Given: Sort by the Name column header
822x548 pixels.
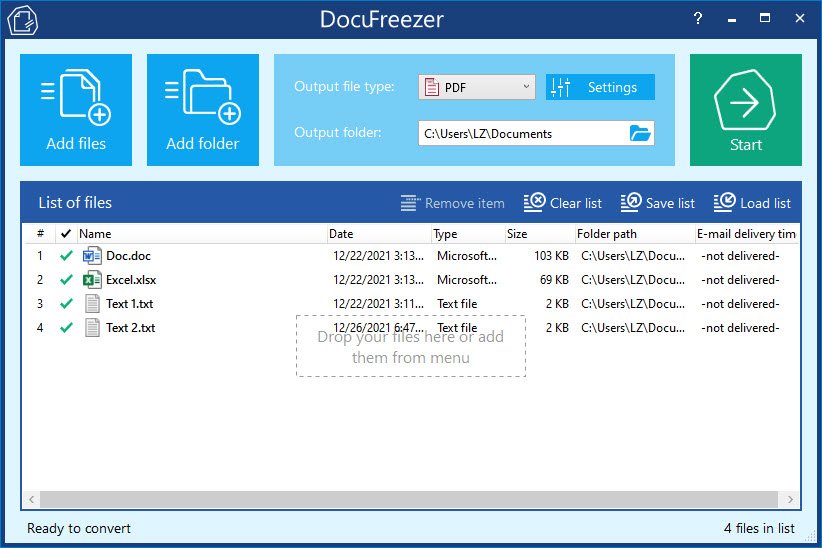Looking at the screenshot, I should coord(202,234).
